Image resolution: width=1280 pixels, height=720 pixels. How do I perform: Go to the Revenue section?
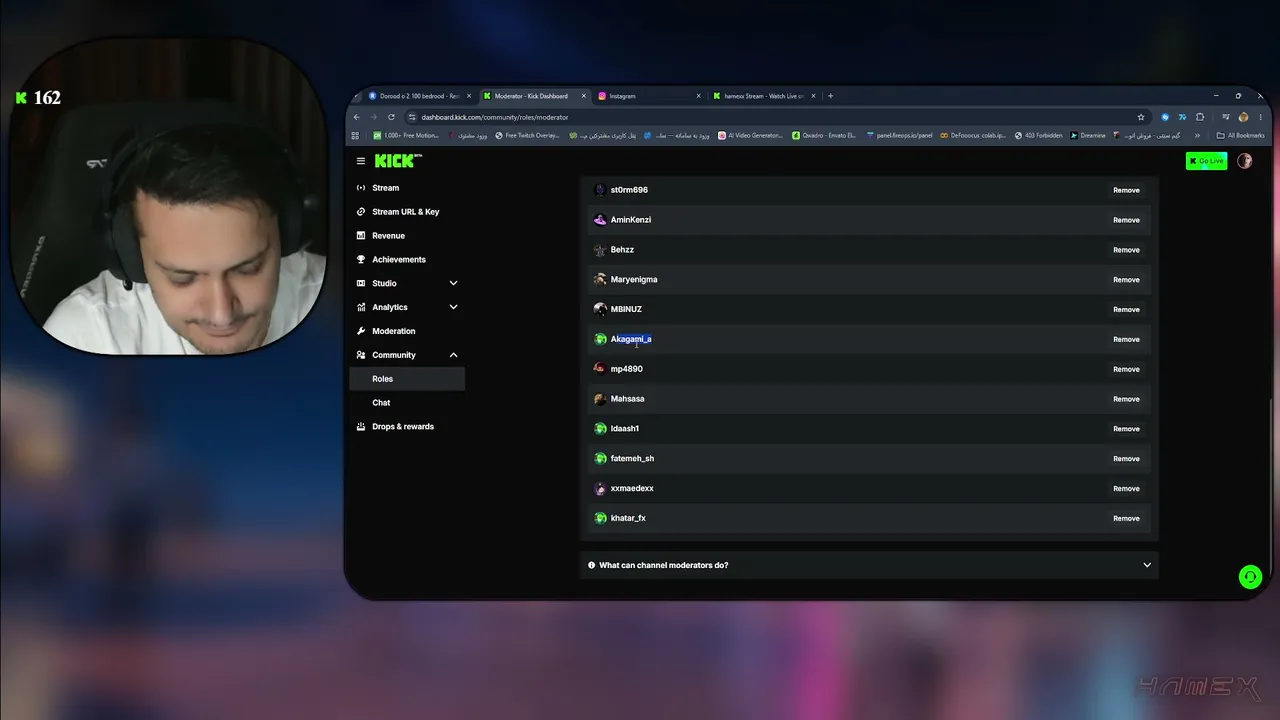click(388, 236)
